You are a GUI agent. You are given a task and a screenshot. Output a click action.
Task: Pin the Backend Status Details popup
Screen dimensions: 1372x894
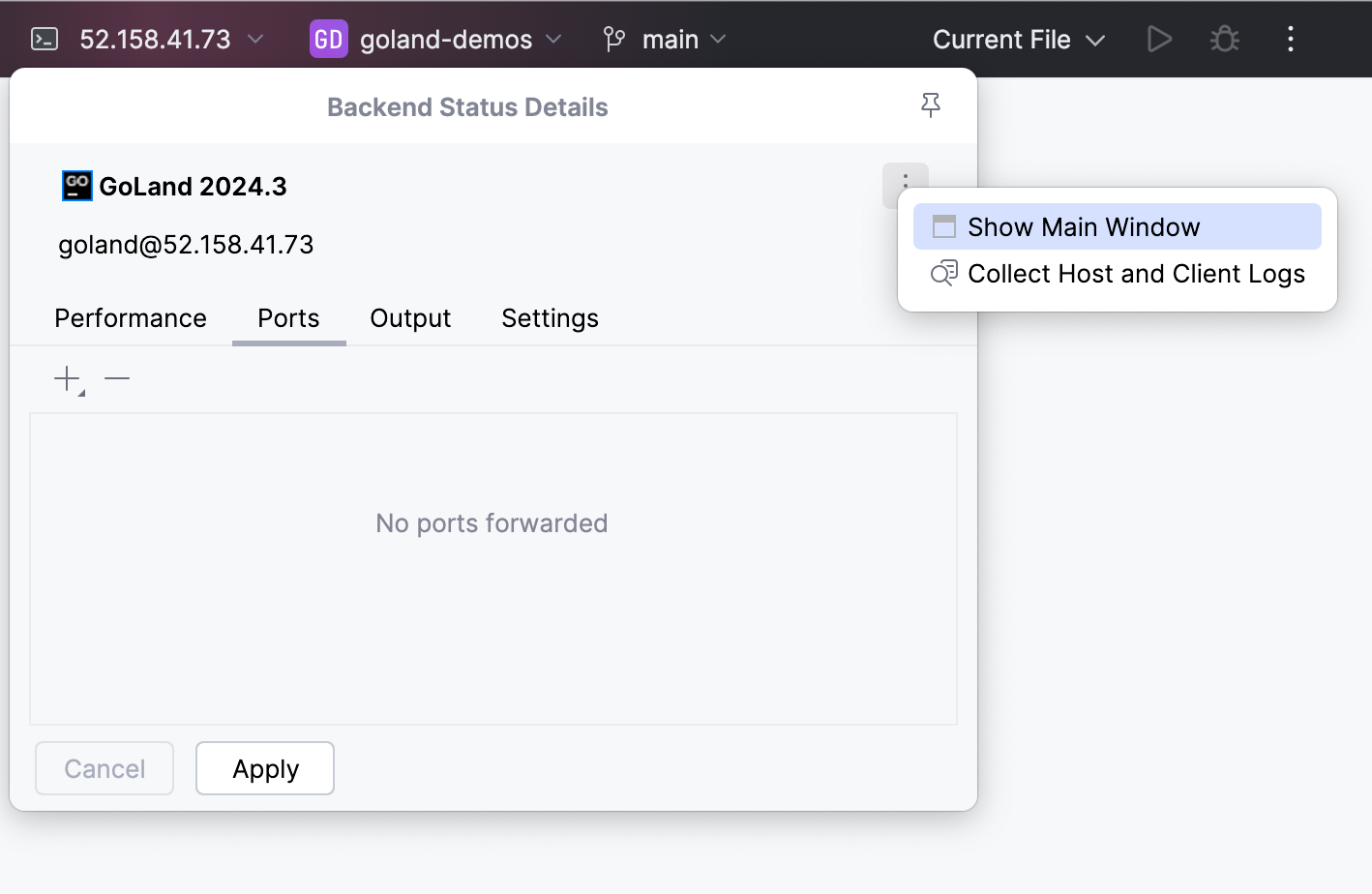pyautogui.click(x=930, y=105)
